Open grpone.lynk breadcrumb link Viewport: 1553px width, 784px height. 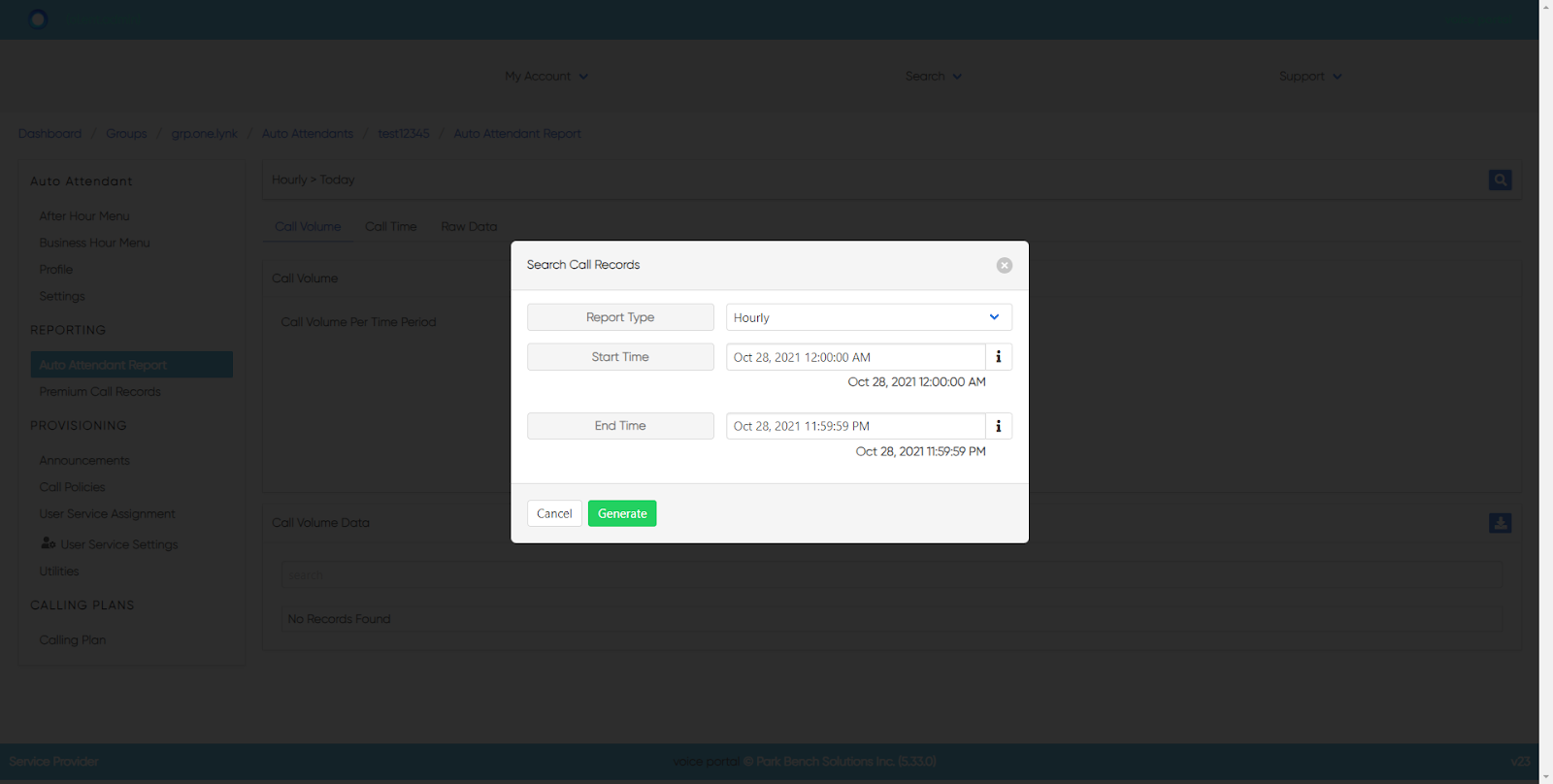[205, 134]
